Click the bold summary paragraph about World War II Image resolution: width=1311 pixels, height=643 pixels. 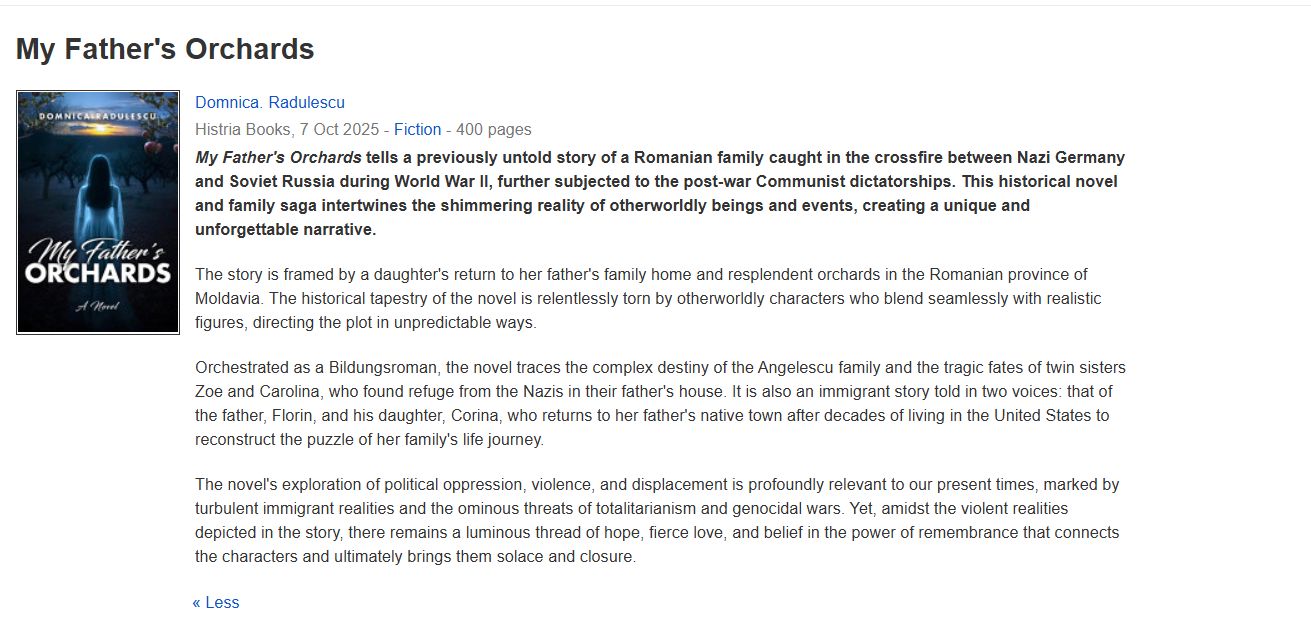[660, 193]
